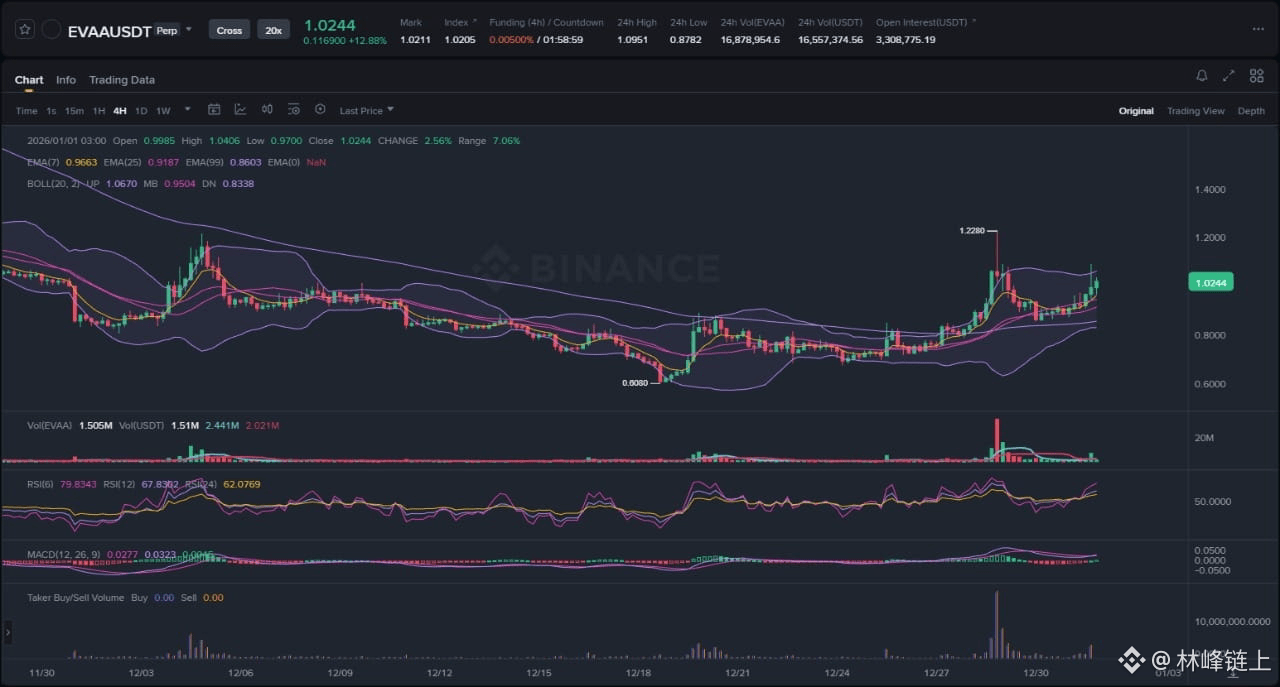Click the Open Interest value 3,308,775.19

coord(905,40)
